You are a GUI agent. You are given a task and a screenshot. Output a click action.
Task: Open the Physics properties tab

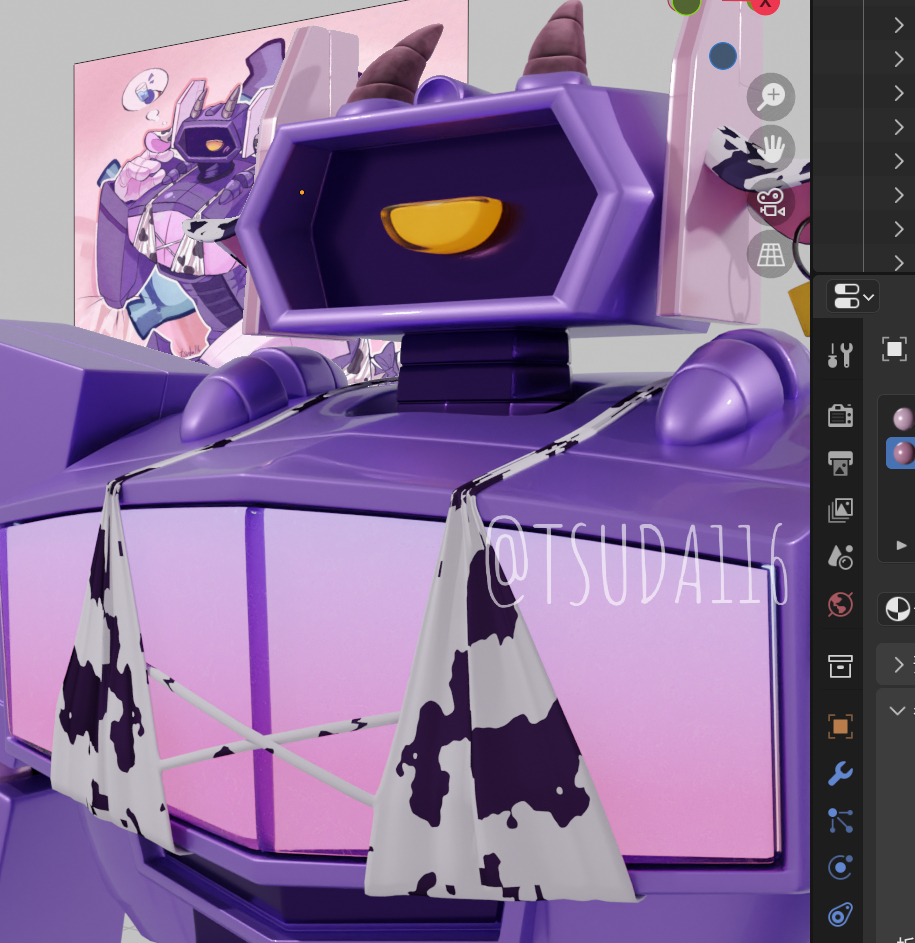point(840,868)
